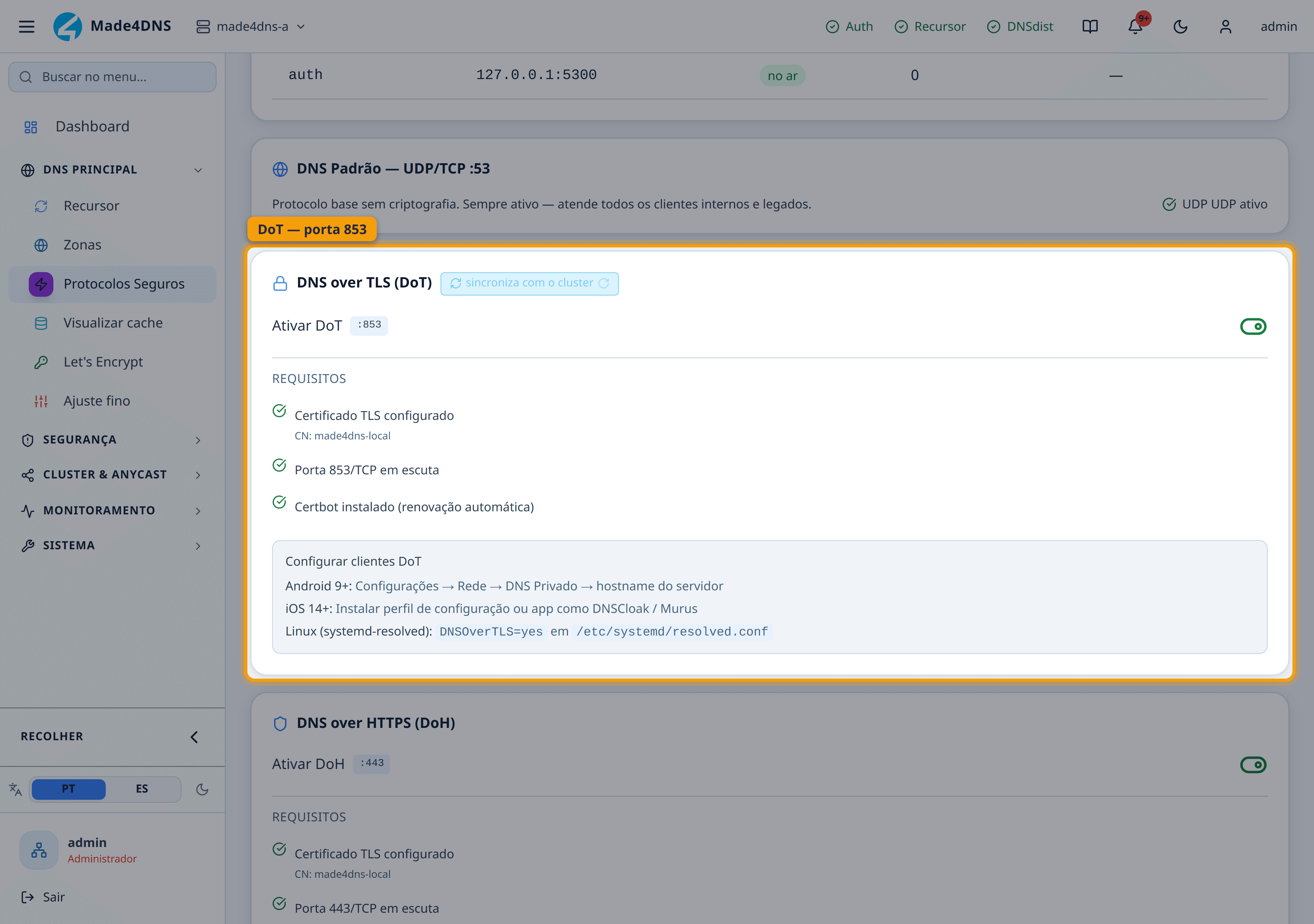
Task: Switch language to PT
Action: tap(68, 789)
